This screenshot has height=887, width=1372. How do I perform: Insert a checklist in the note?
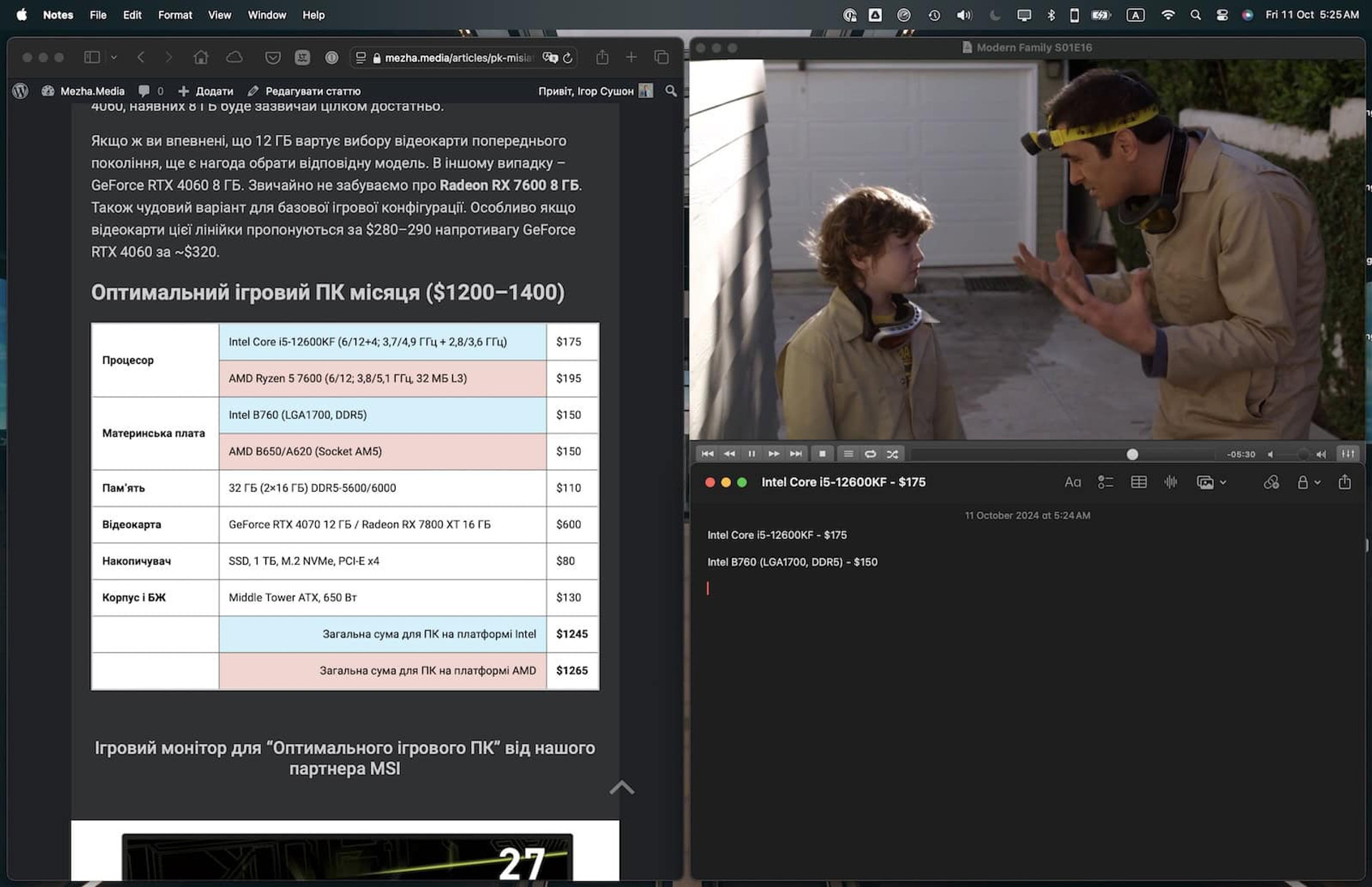(x=1105, y=482)
